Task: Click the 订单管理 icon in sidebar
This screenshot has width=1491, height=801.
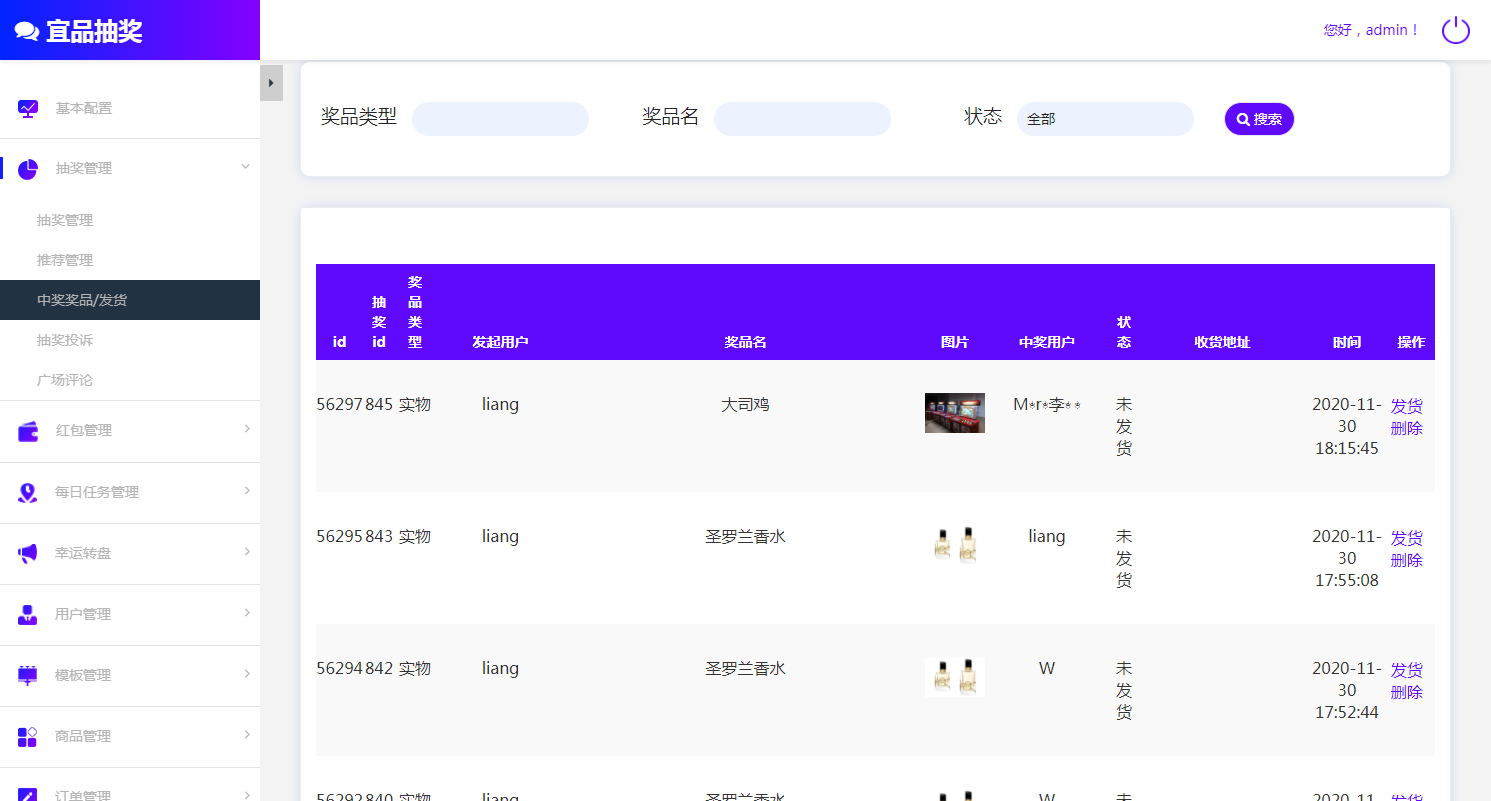Action: [28, 795]
